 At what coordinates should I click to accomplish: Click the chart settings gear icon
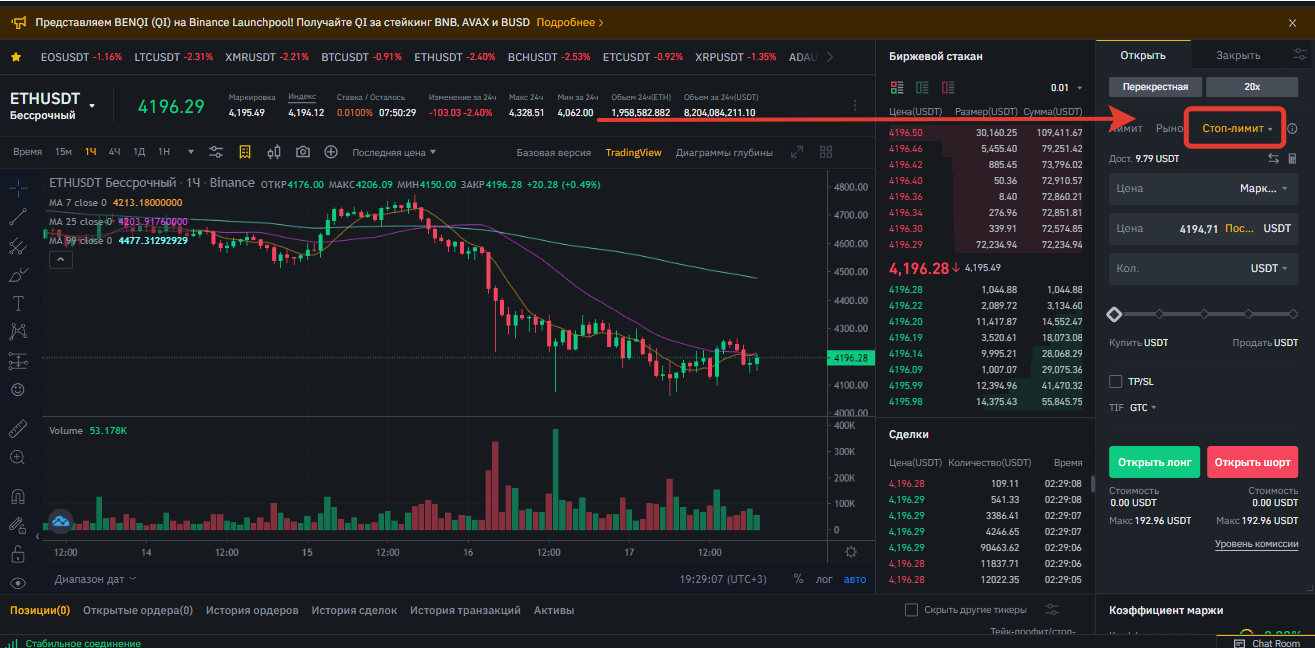pyautogui.click(x=851, y=551)
